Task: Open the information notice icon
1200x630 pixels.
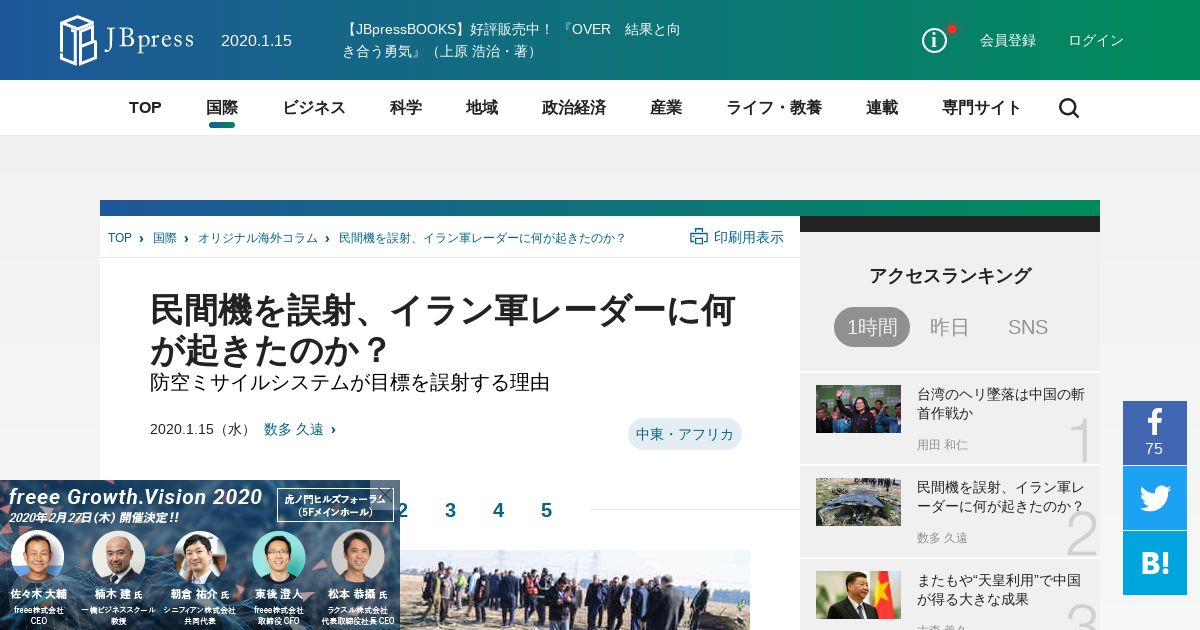Action: 934,40
